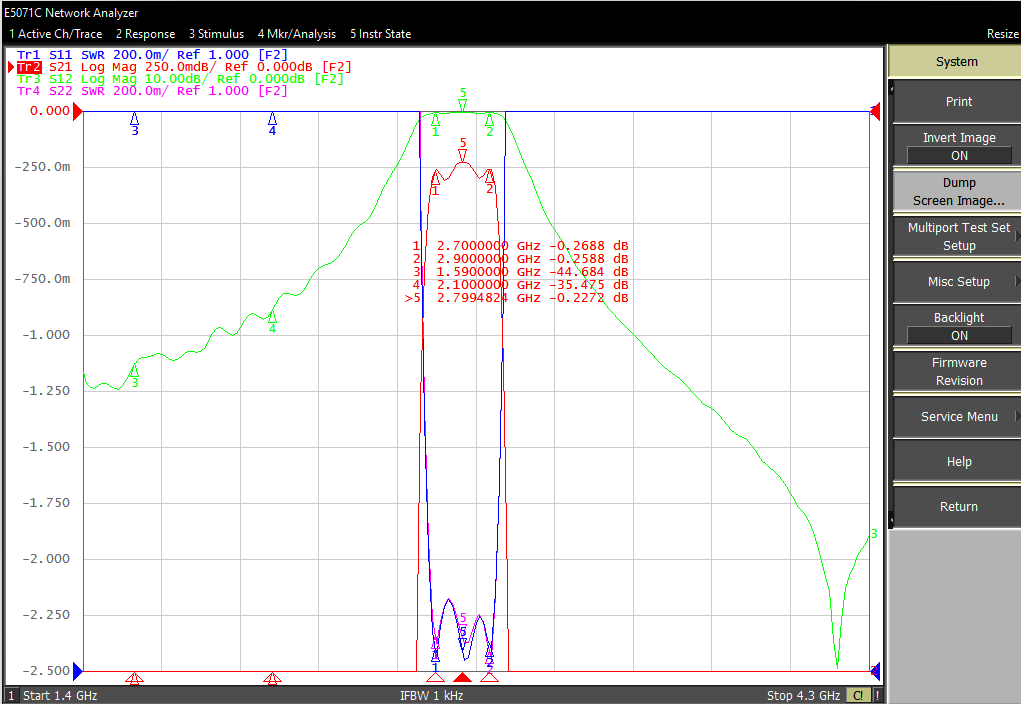Click the channel 1 indicator in the status bar
The image size is (1021, 704).
click(x=11, y=696)
